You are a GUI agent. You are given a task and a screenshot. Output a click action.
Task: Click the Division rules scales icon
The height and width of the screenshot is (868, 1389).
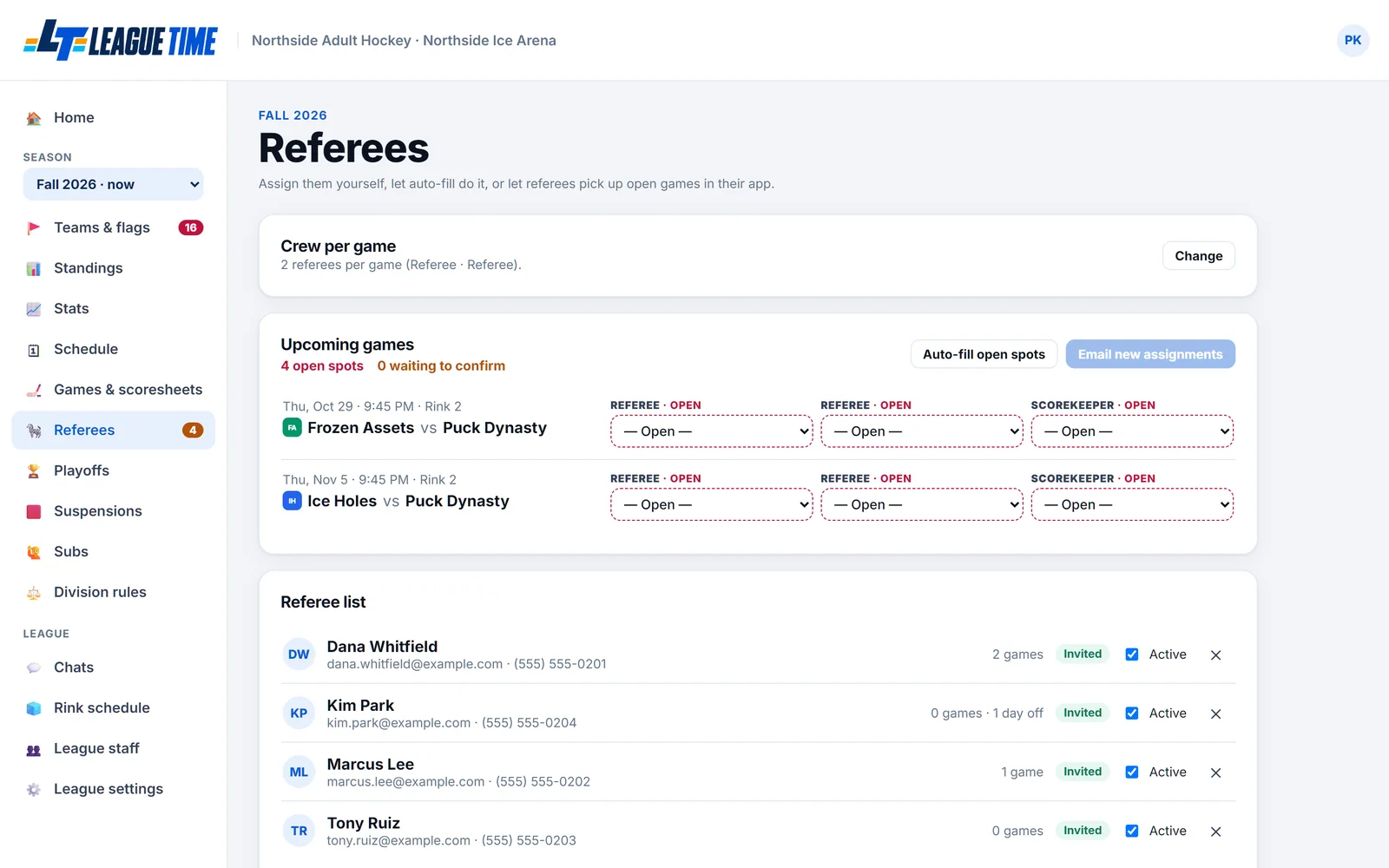[34, 593]
